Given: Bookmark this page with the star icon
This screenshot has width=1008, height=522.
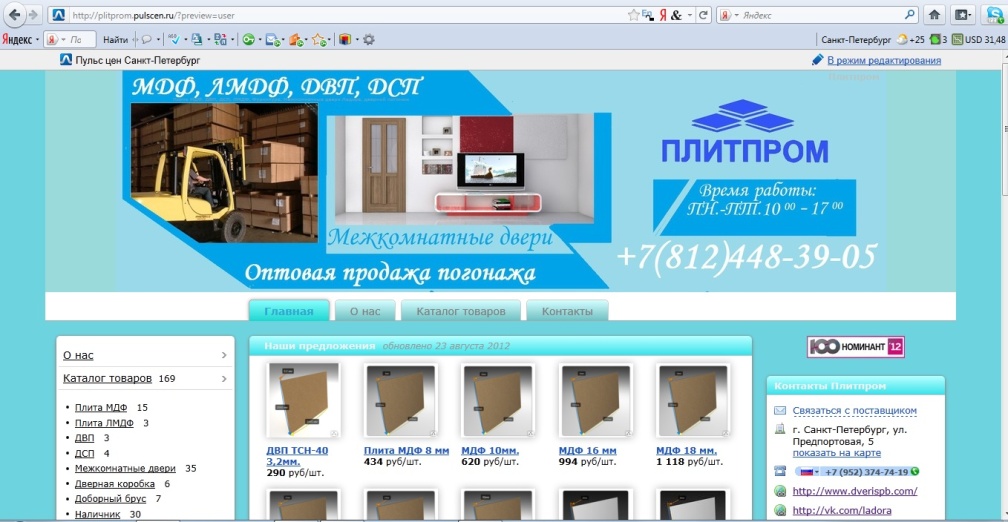Looking at the screenshot, I should [x=633, y=15].
